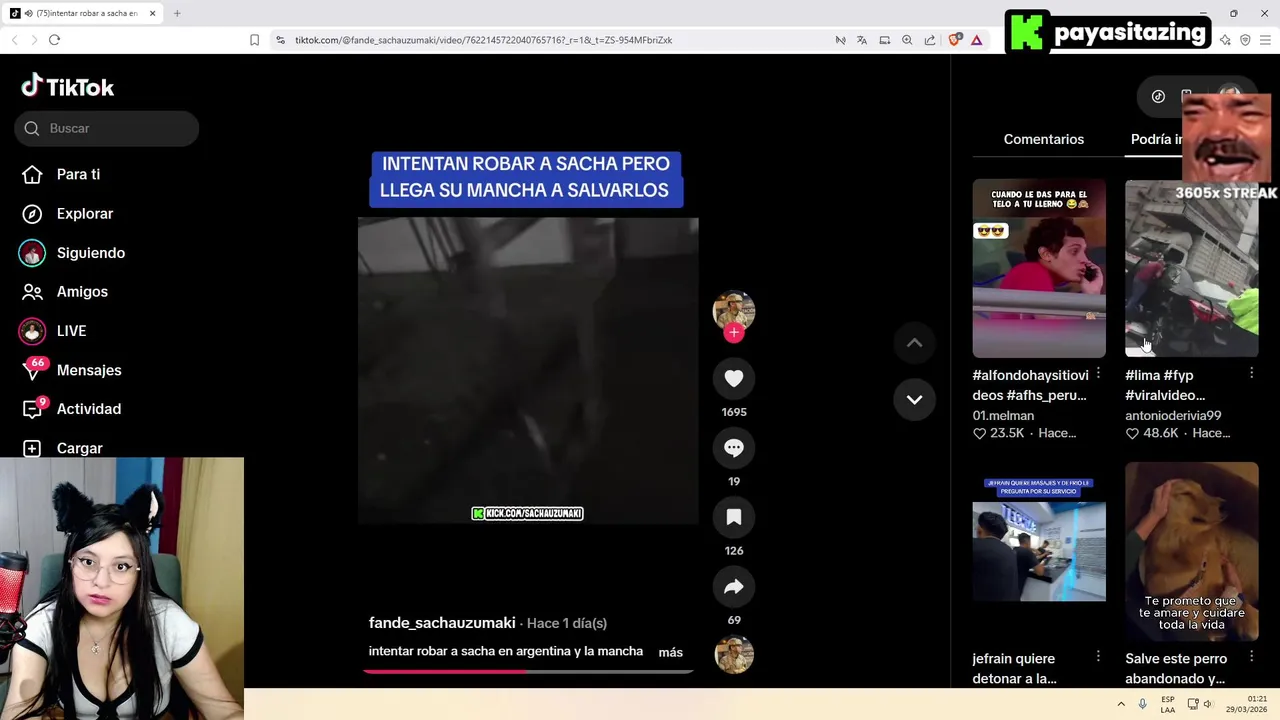Image resolution: width=1280 pixels, height=720 pixels.
Task: Open a new browser tab
Action: click(177, 13)
